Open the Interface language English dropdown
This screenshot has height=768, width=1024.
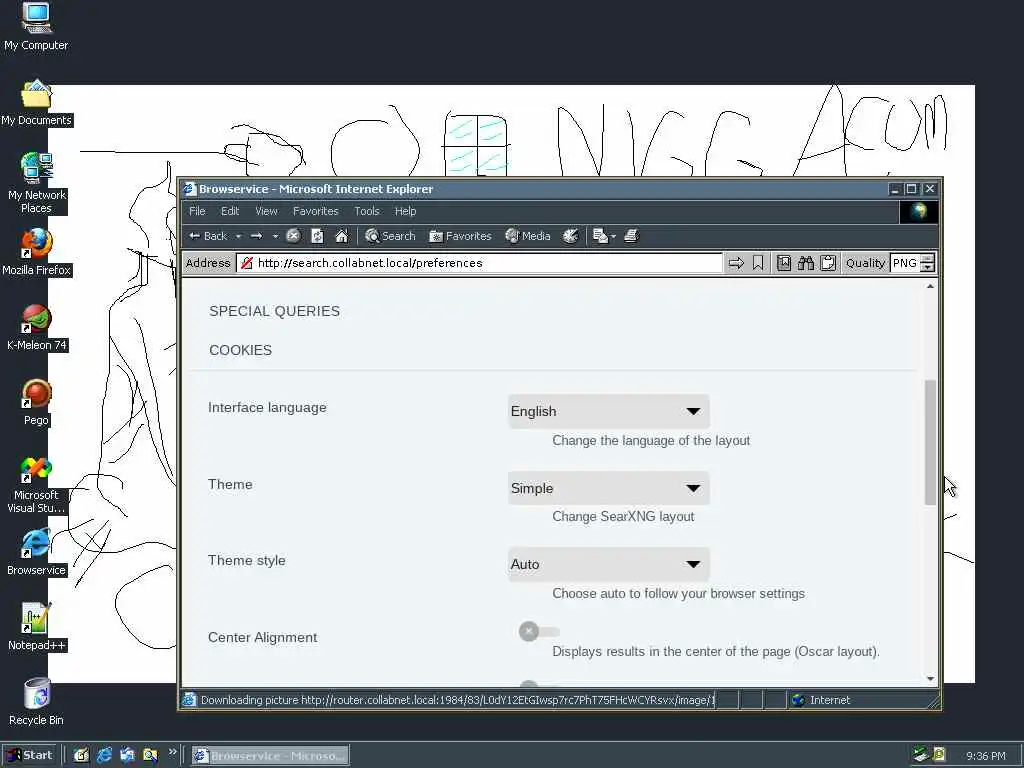coord(608,411)
